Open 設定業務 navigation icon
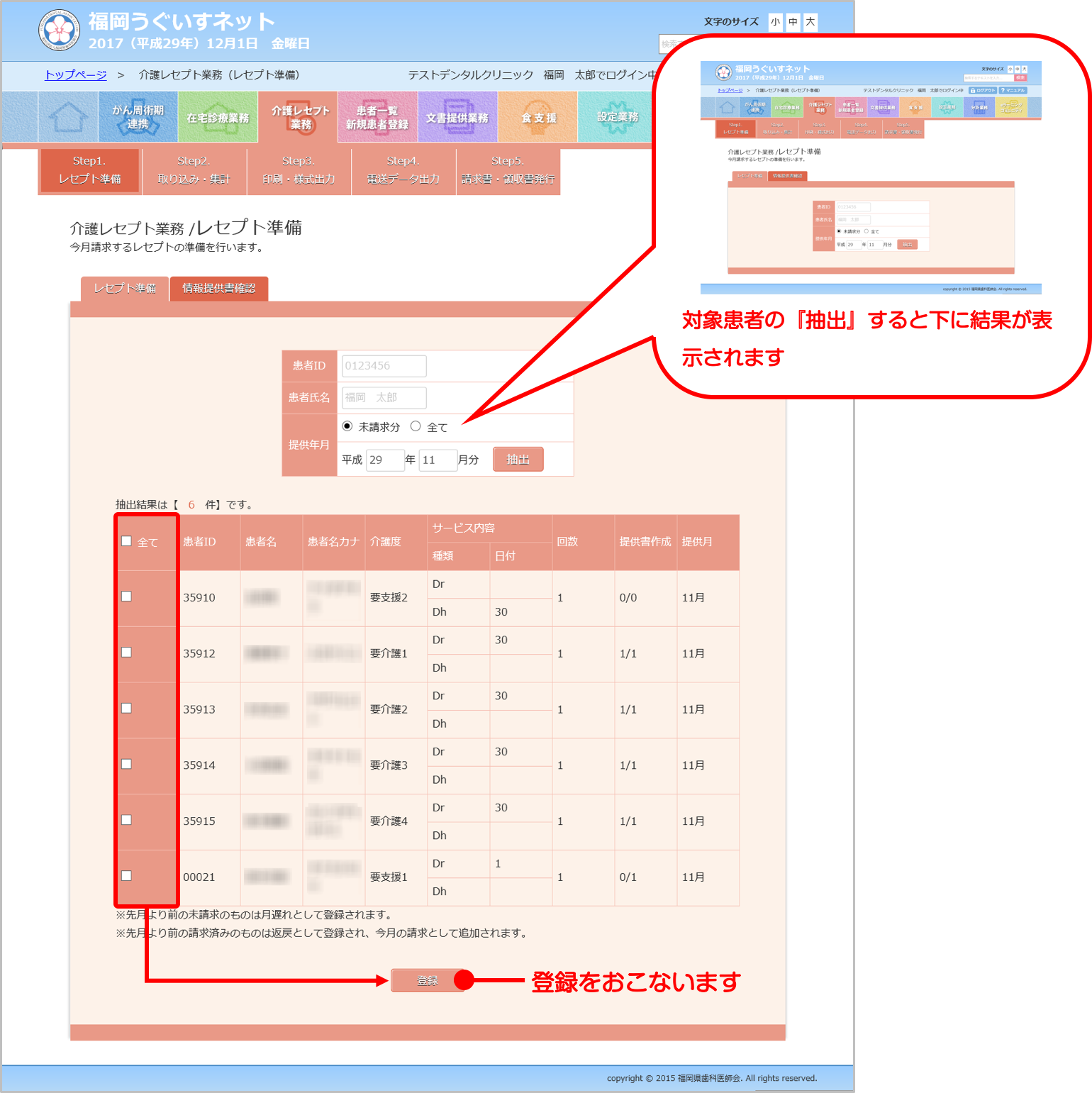The height and width of the screenshot is (1093, 1092). tap(617, 117)
